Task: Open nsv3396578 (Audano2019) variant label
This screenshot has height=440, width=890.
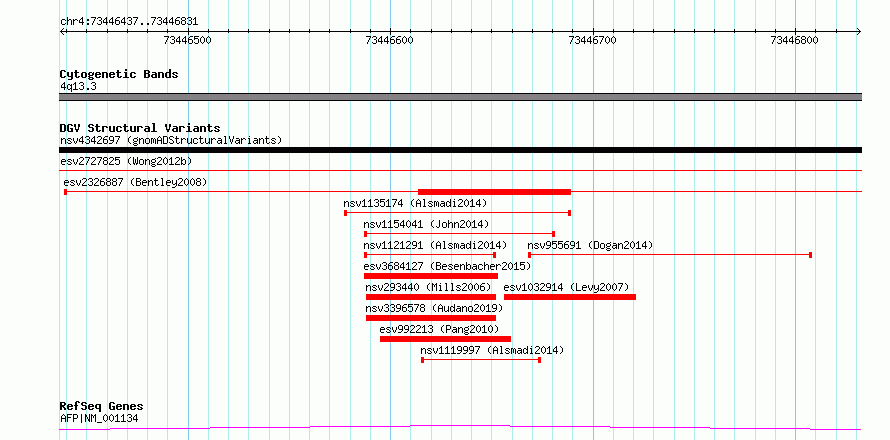Action: [x=434, y=308]
